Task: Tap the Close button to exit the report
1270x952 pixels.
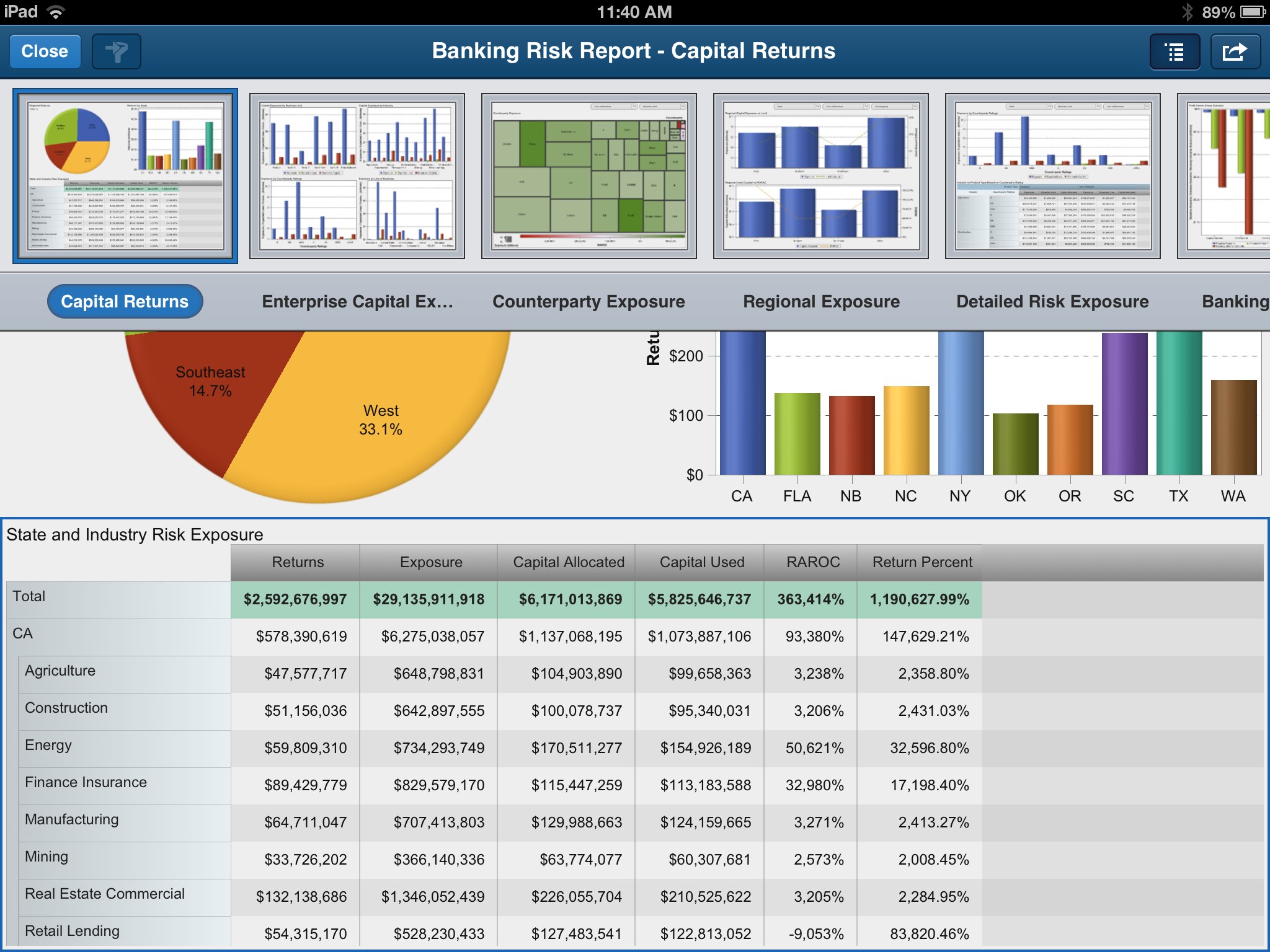Action: (44, 51)
